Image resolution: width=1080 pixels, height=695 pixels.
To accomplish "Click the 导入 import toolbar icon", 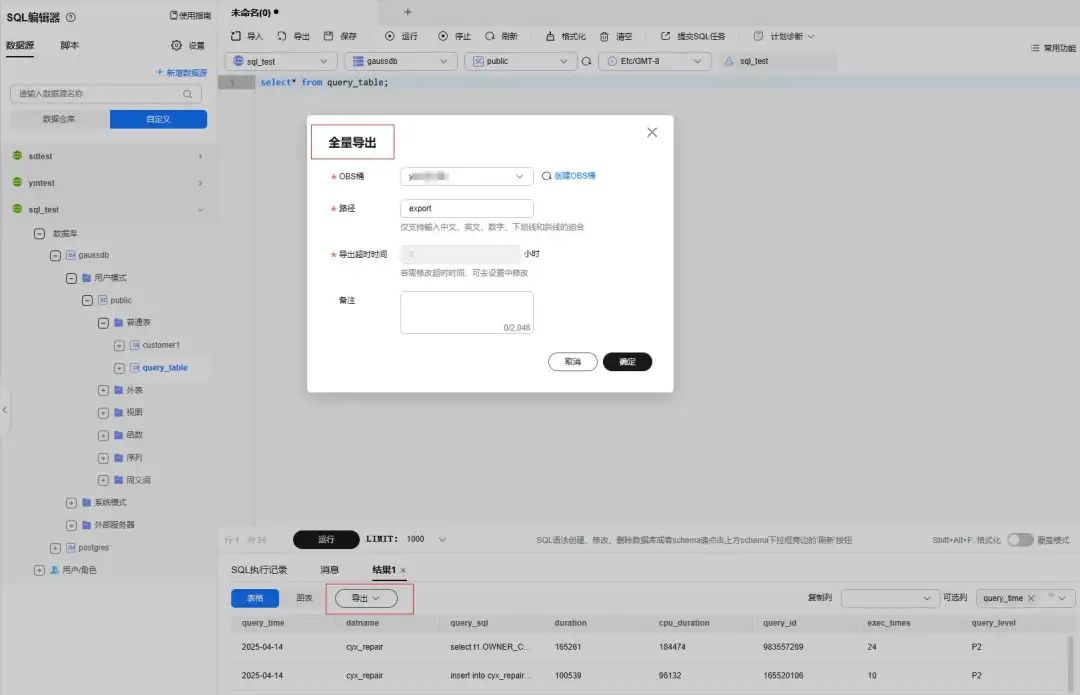I will (x=236, y=36).
